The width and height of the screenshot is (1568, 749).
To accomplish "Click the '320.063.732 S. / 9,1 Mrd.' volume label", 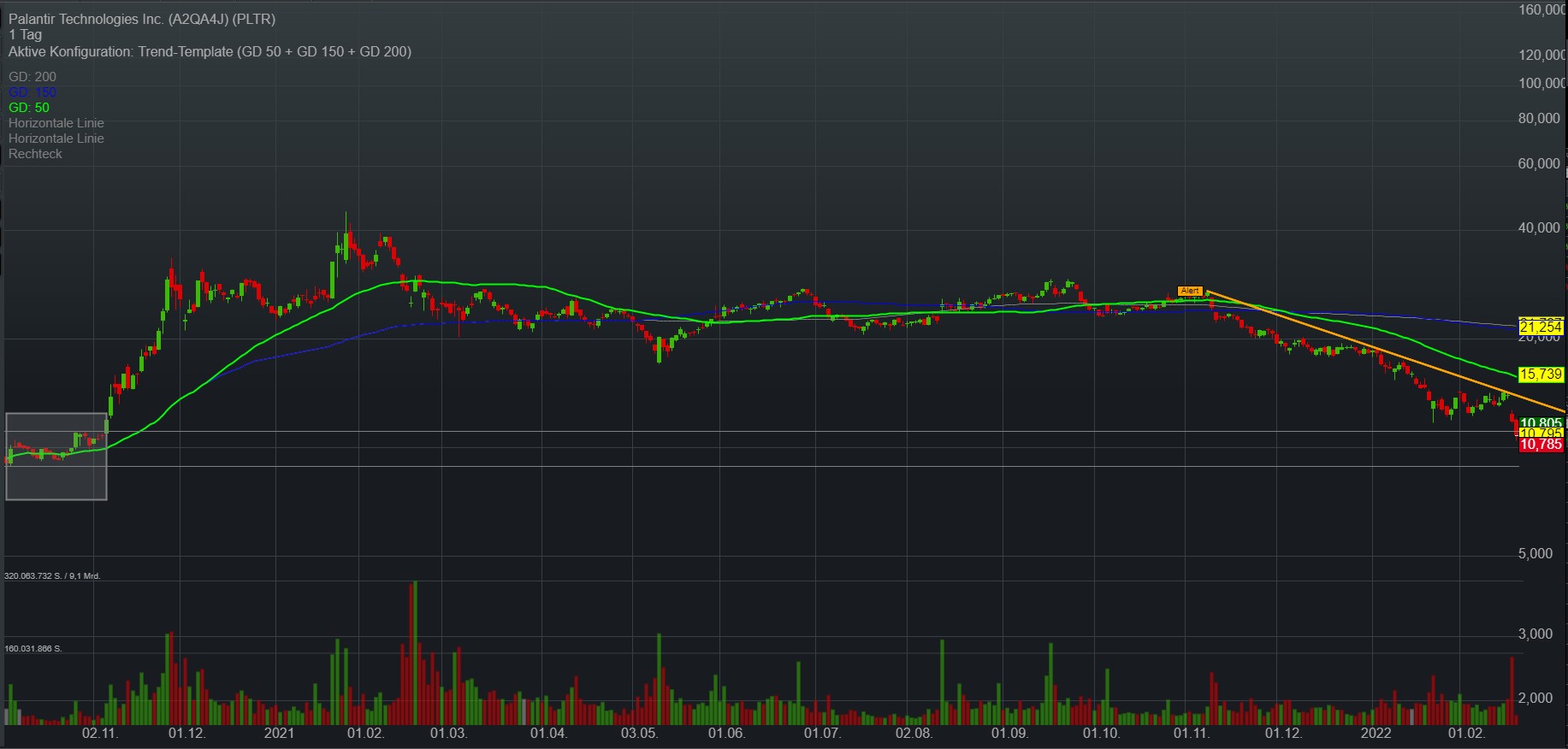I will coord(52,576).
